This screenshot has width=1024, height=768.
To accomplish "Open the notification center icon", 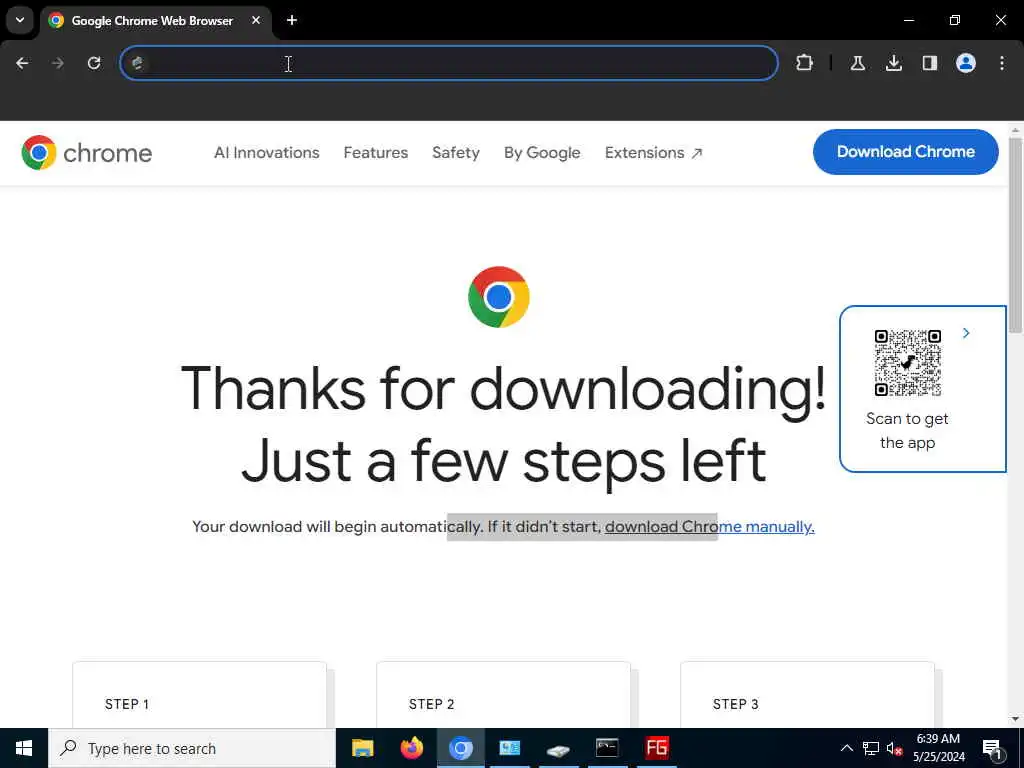I will 993,749.
